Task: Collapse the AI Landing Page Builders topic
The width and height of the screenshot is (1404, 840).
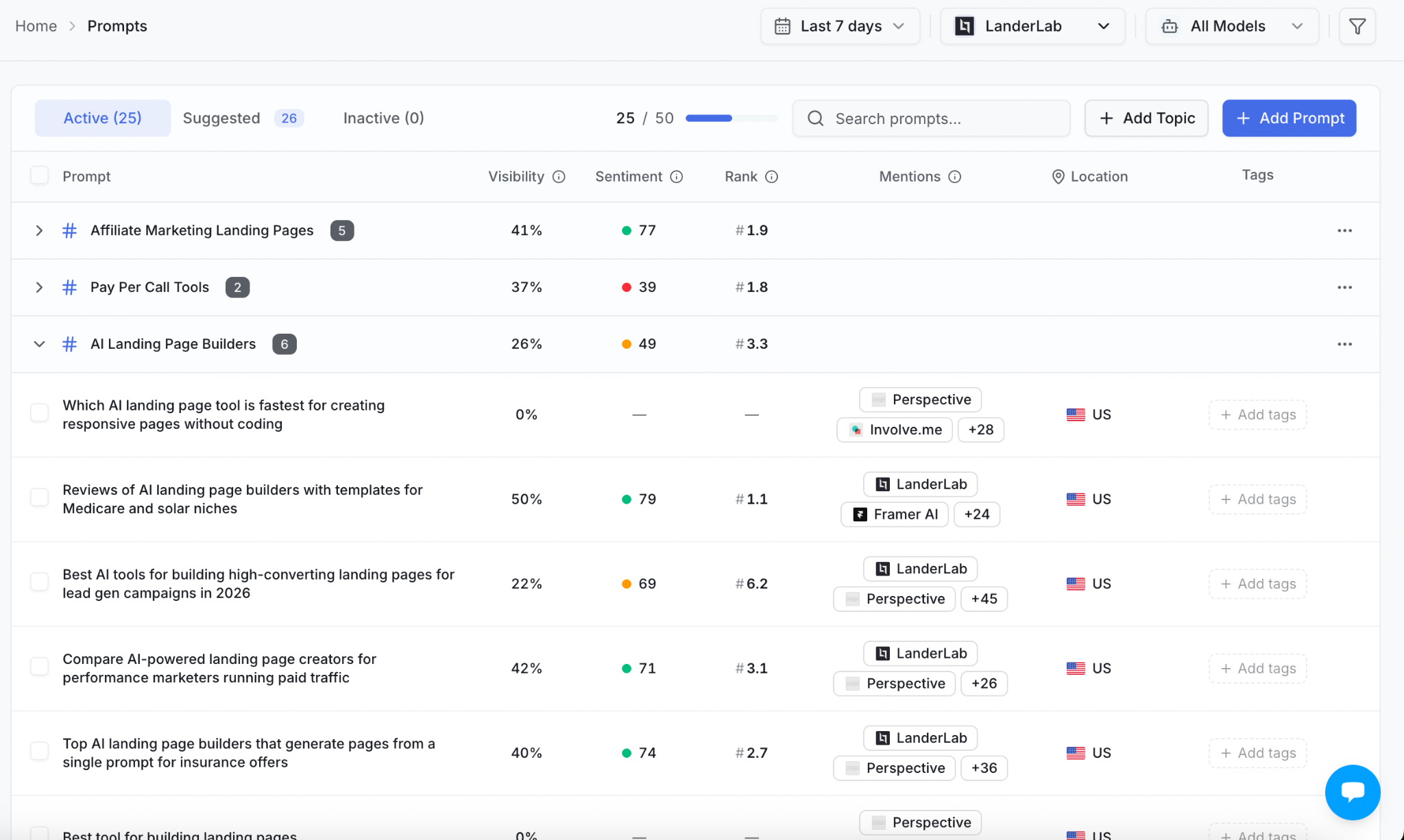Action: 39,344
